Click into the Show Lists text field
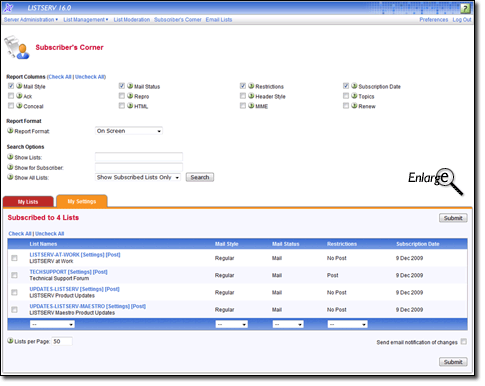The image size is (485, 386). (139, 157)
